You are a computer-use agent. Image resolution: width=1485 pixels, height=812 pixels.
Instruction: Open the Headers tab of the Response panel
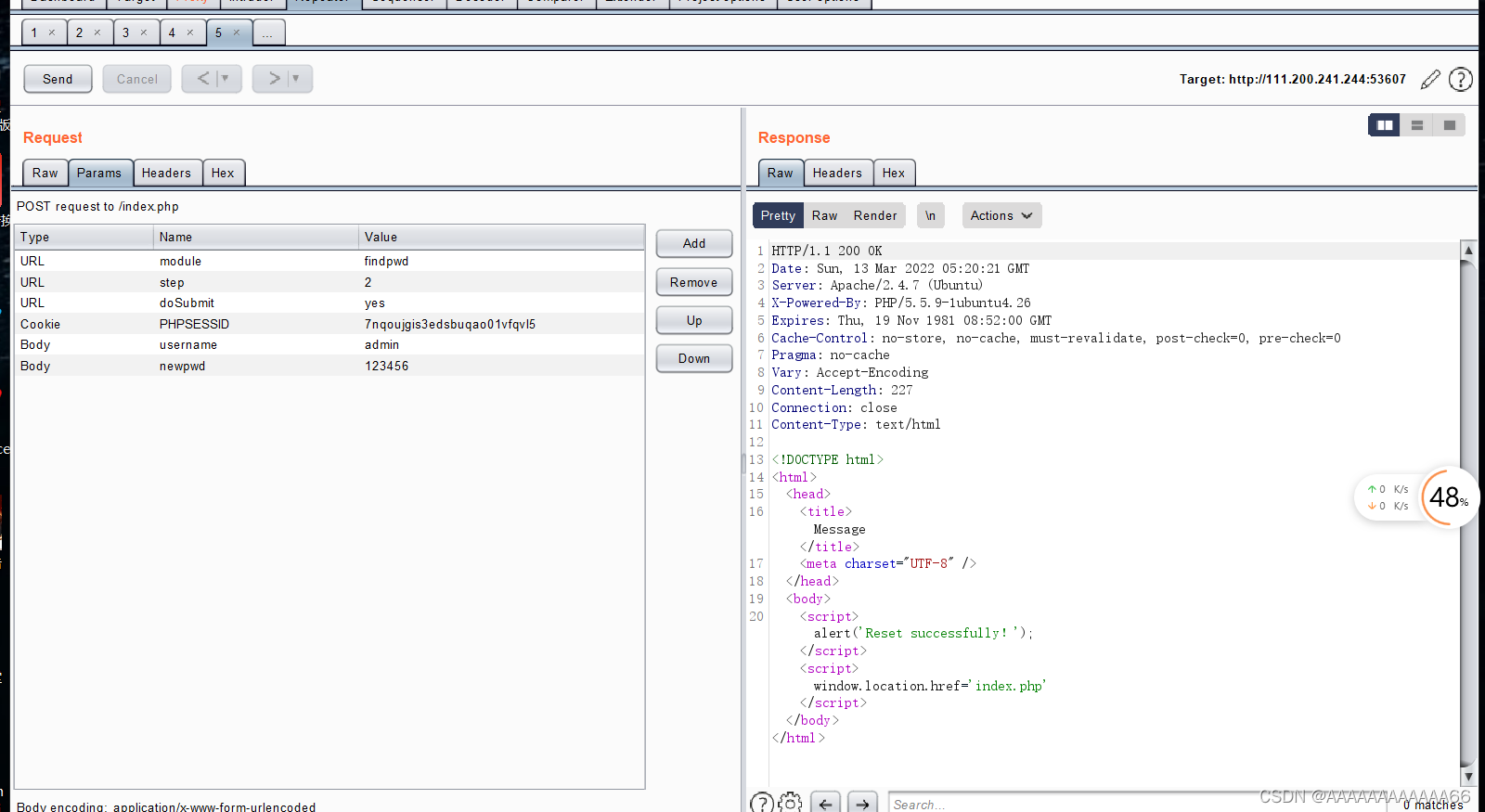(x=838, y=173)
